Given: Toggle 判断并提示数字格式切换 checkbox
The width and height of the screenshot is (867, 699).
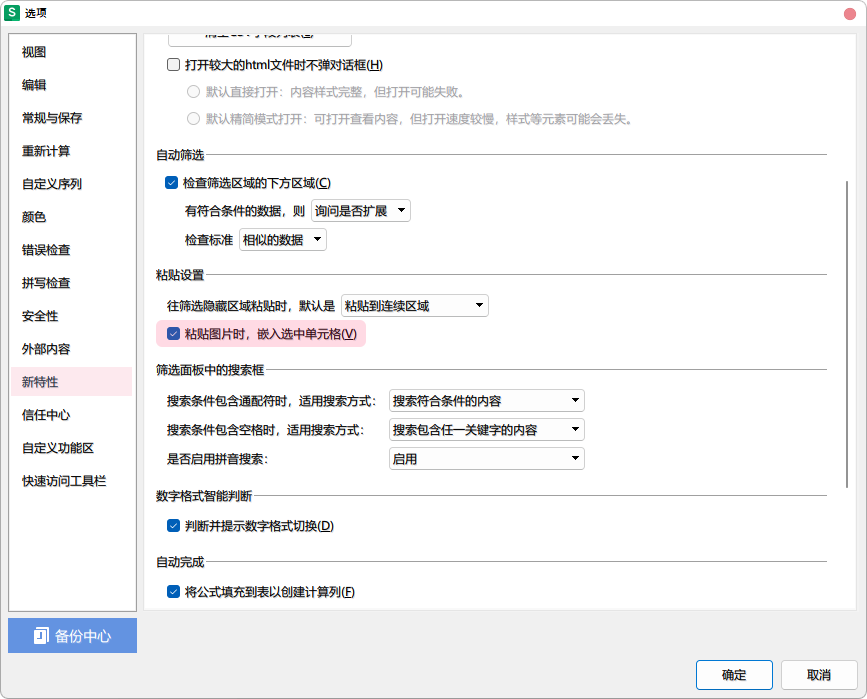Looking at the screenshot, I should 173,526.
